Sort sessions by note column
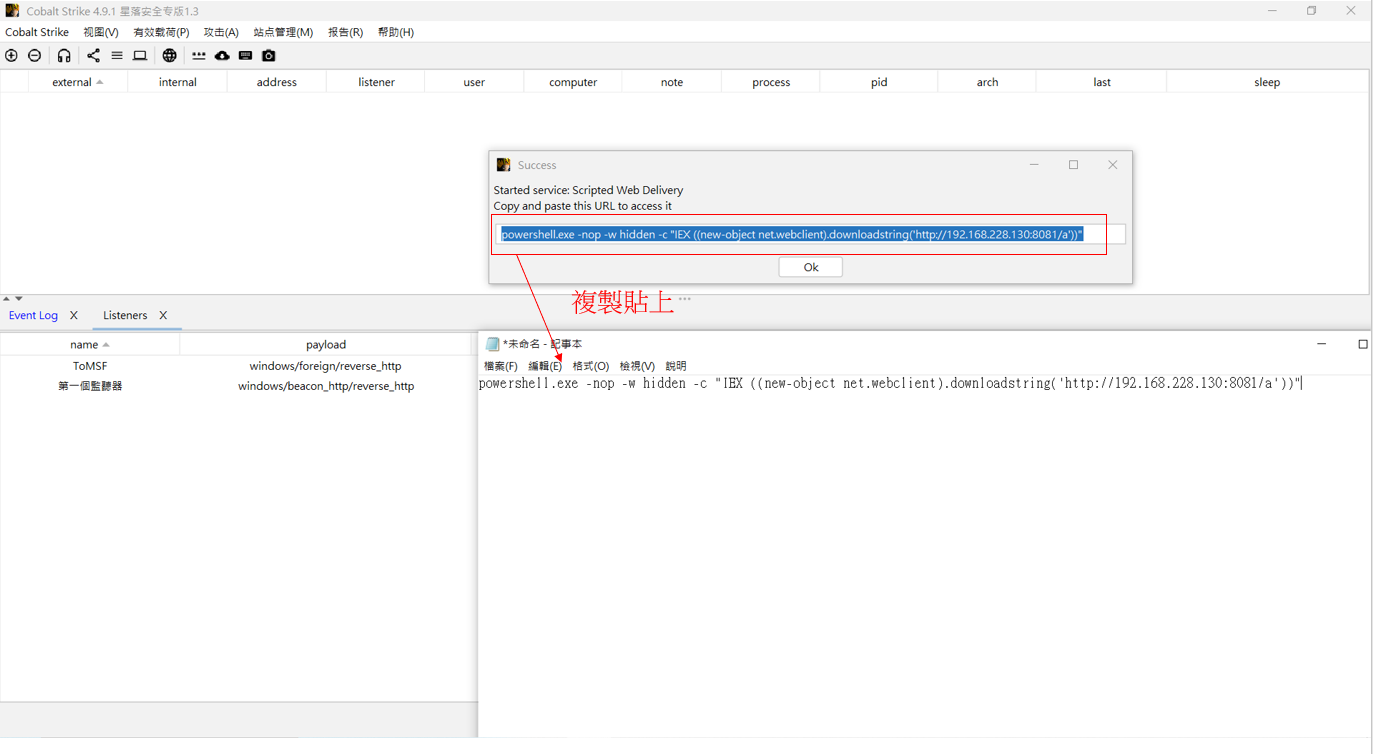Image resolution: width=1373 pixels, height=754 pixels. pyautogui.click(x=672, y=82)
